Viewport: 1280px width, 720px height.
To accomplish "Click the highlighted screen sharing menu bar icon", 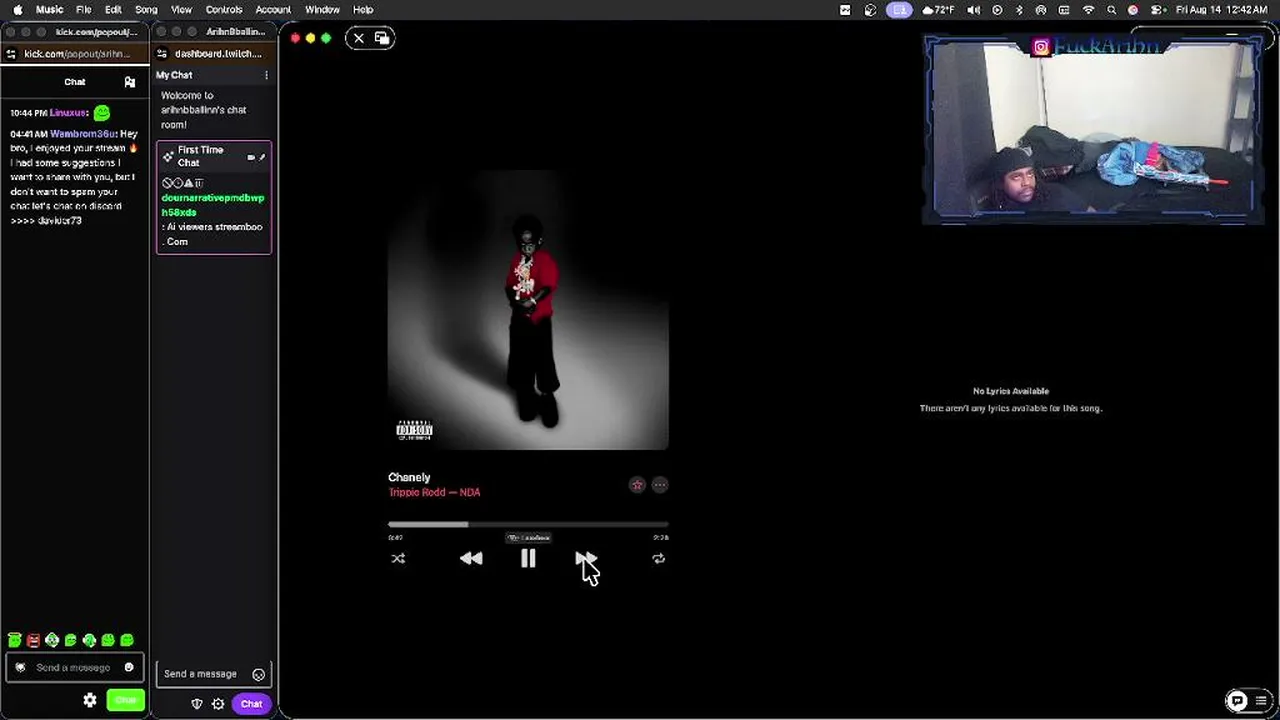I will (899, 10).
